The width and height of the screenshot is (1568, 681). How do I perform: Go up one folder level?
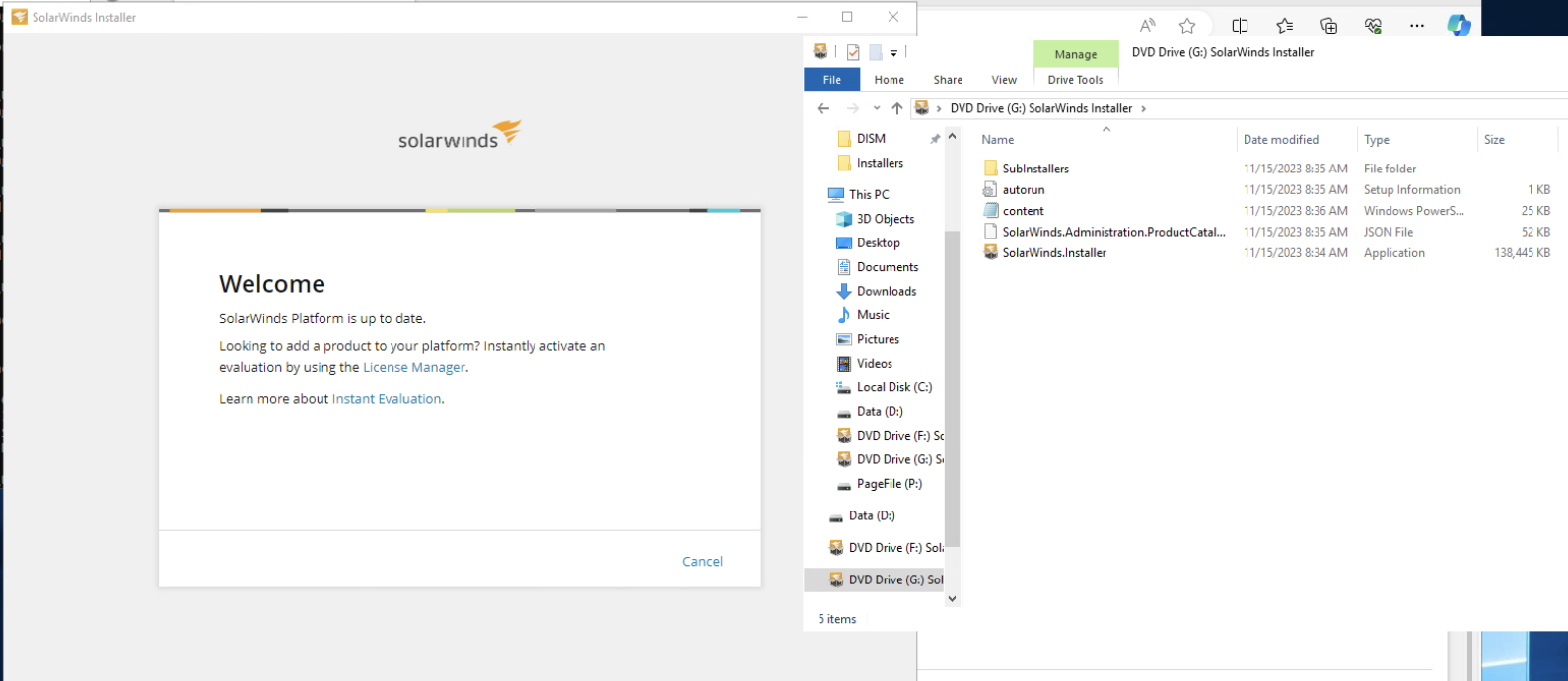[x=896, y=108]
